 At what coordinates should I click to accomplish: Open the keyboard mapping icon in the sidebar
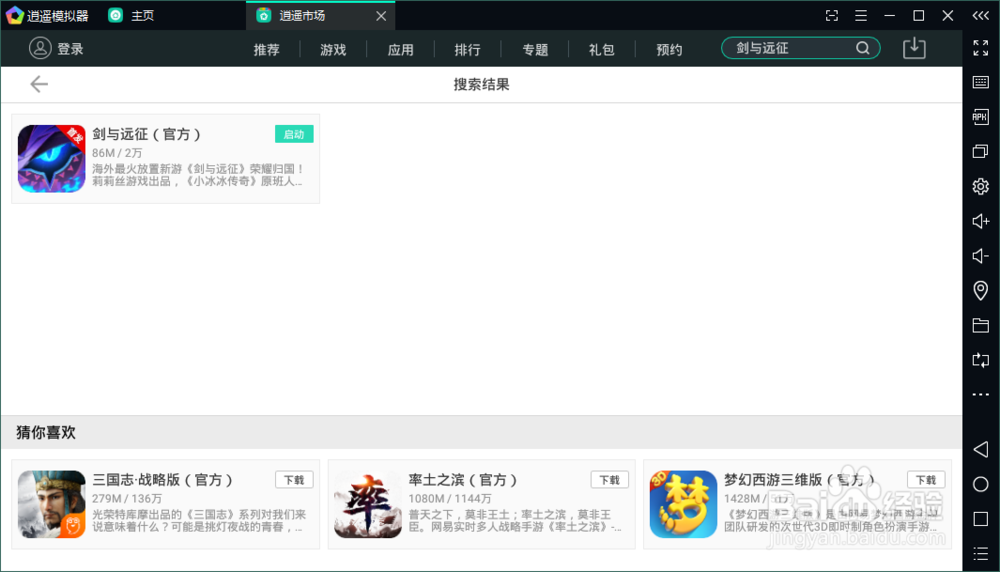pyautogui.click(x=980, y=82)
